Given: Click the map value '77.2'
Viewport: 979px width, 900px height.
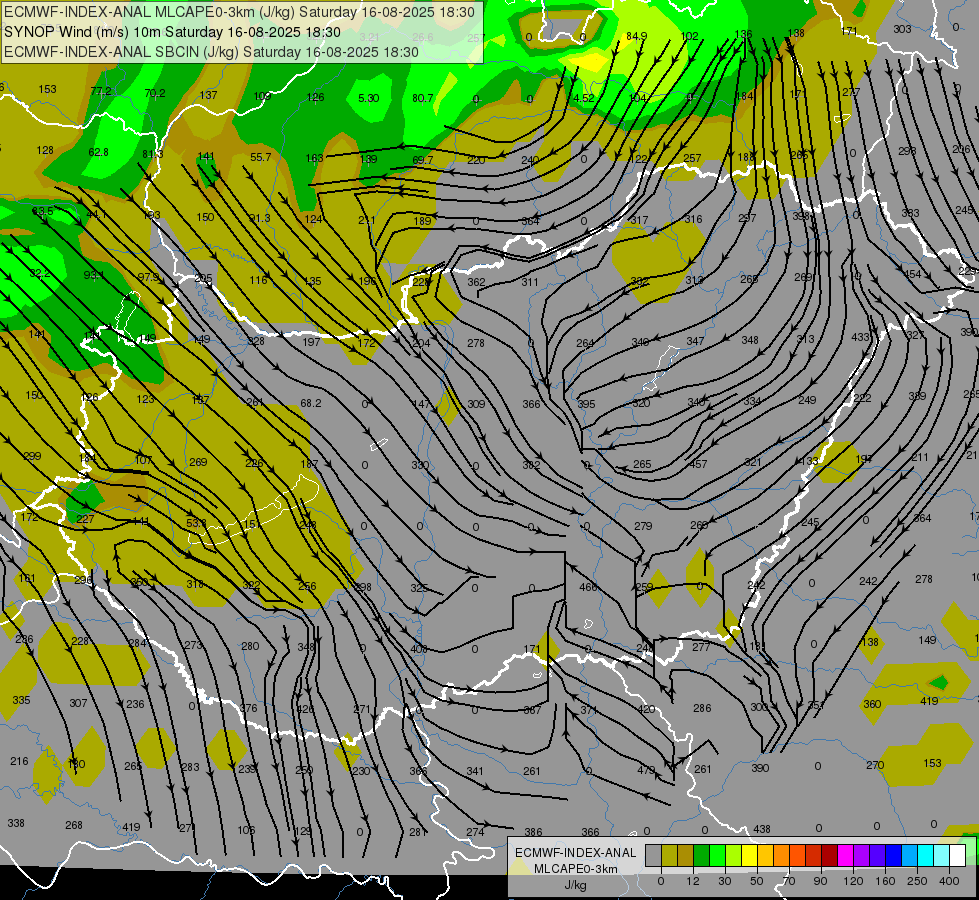Looking at the screenshot, I should [x=101, y=91].
